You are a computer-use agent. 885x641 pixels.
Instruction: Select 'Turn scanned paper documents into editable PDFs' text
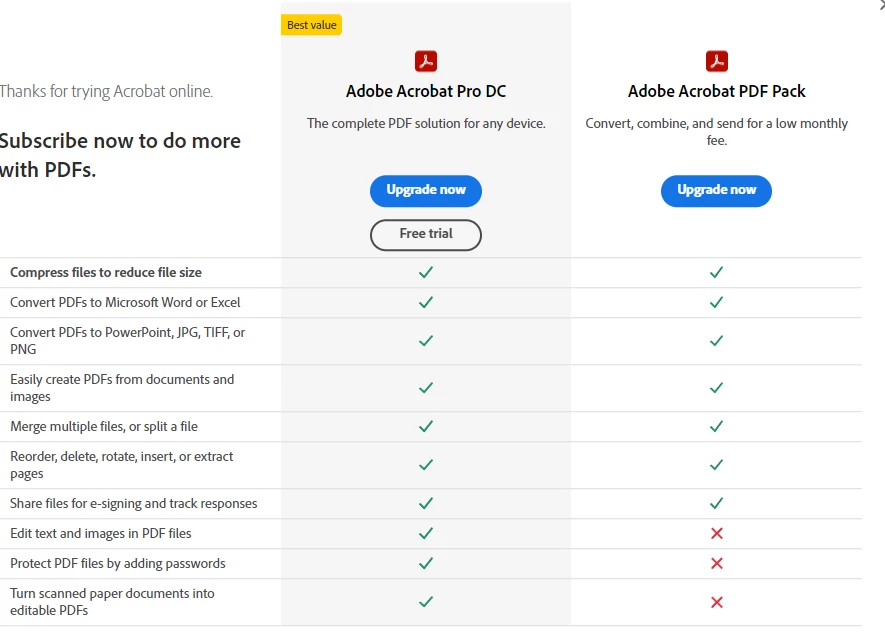[112, 602]
